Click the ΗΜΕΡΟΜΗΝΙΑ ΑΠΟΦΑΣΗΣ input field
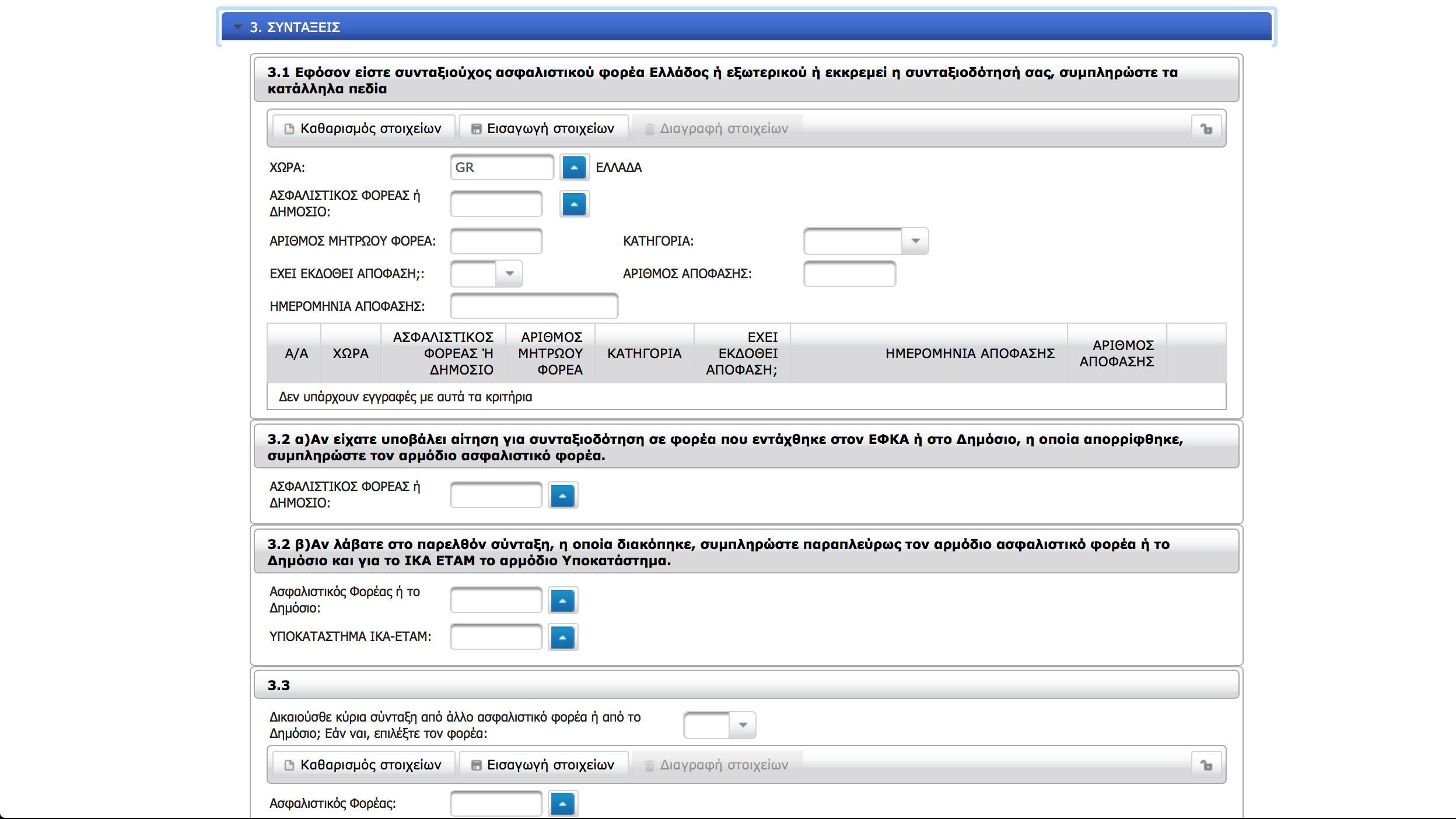This screenshot has width=1456, height=819. (533, 306)
